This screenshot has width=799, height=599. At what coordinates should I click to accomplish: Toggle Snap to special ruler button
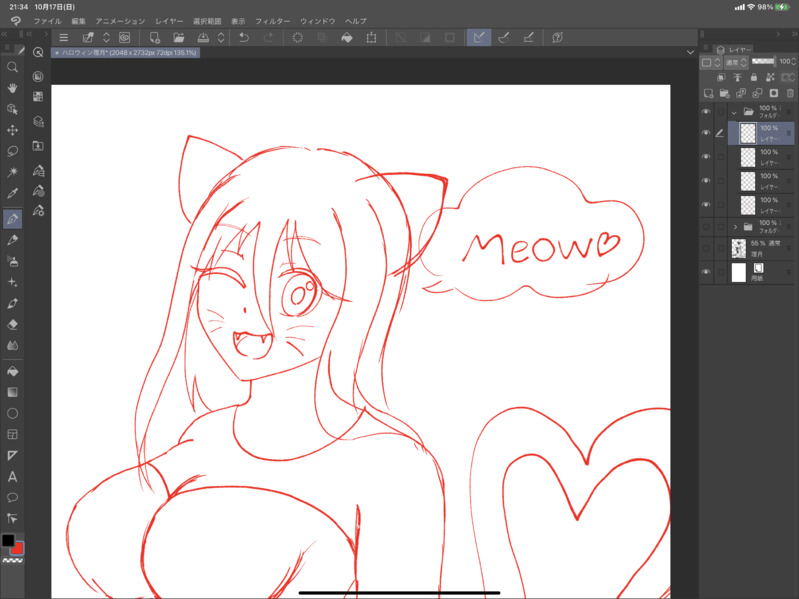point(503,37)
